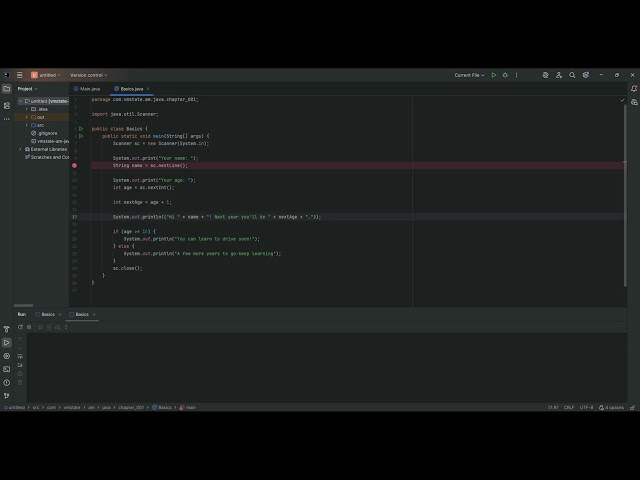Toggle the read-only lock icon in the status bar

tap(633, 407)
